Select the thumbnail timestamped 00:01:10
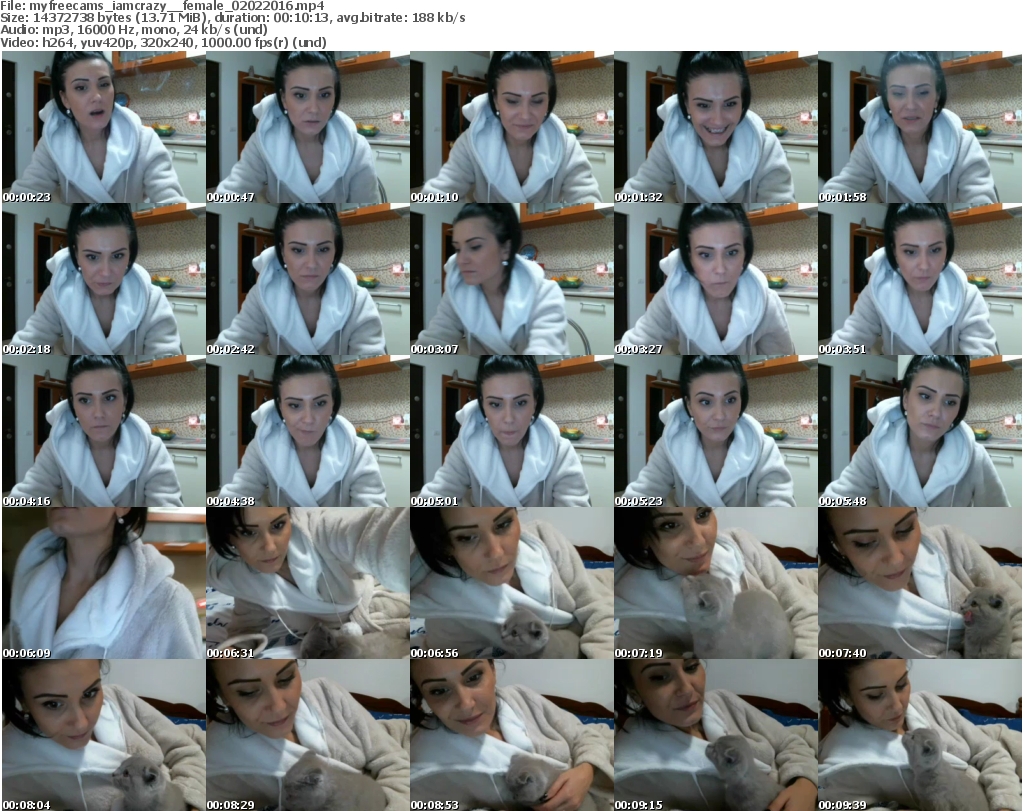1024x811 pixels. (512, 127)
